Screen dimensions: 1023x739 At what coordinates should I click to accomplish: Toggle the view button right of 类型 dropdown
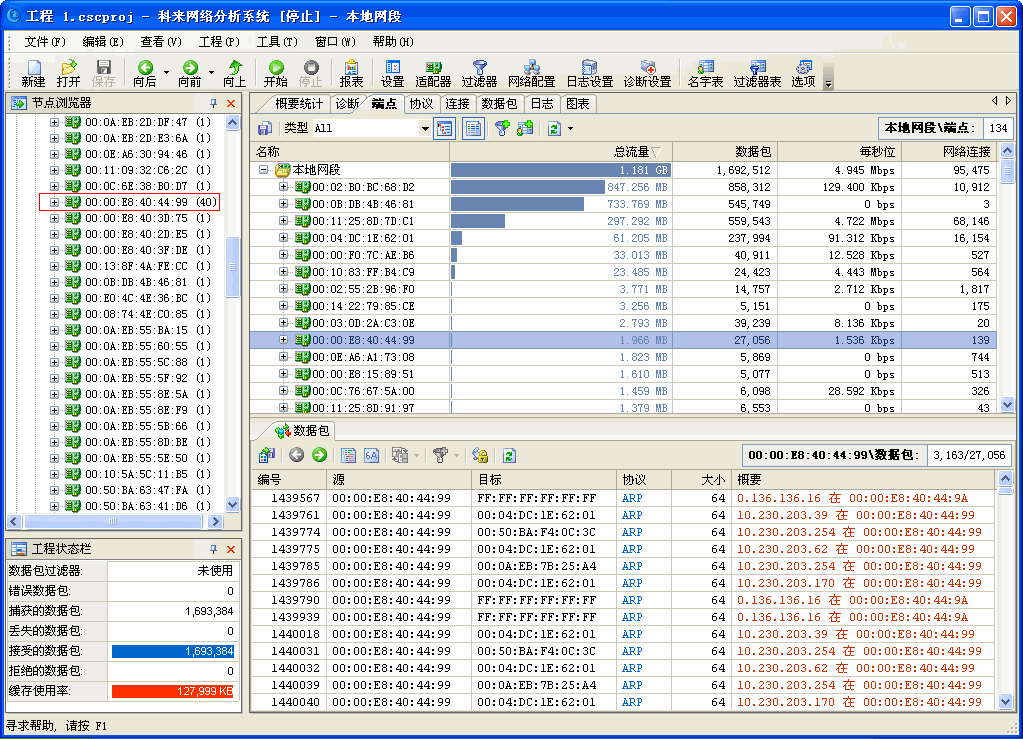[x=445, y=128]
